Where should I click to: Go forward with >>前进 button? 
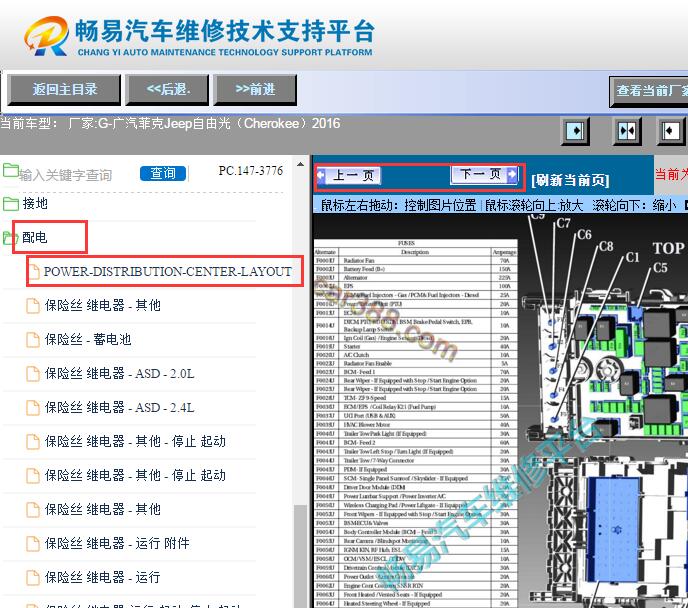point(255,90)
